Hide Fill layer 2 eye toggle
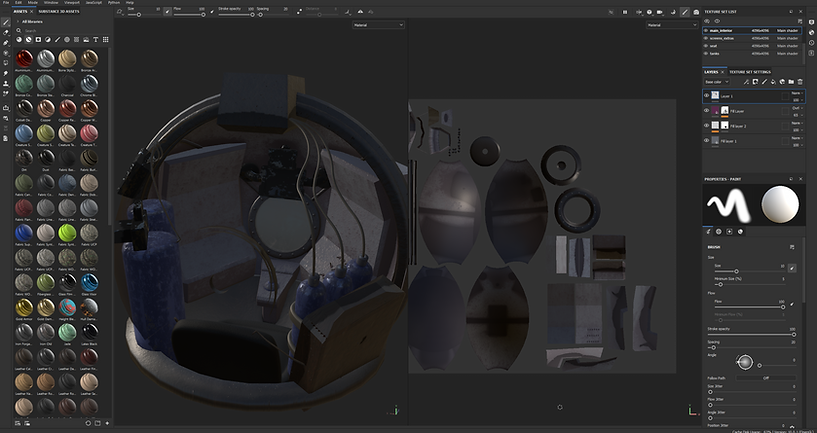 click(707, 126)
